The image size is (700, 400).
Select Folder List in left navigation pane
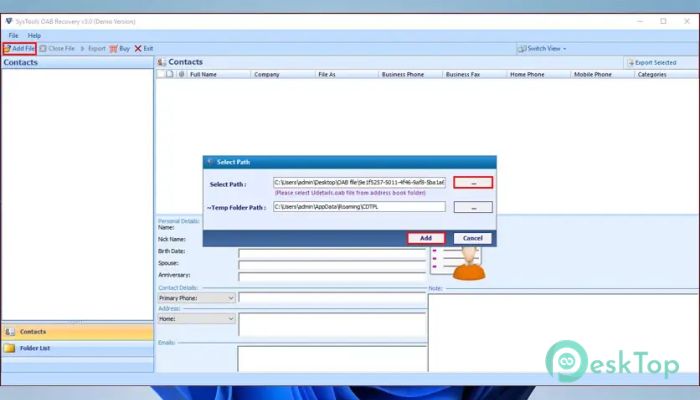pyautogui.click(x=77, y=348)
